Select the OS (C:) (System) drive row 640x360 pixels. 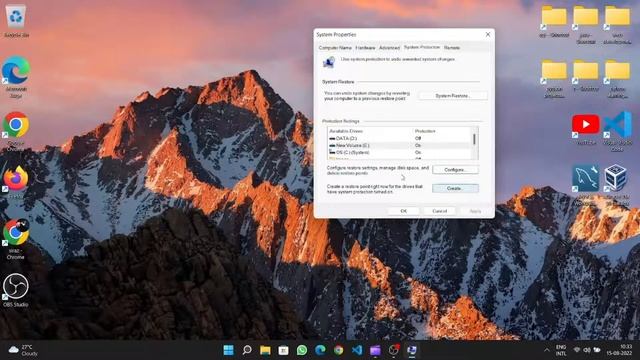point(399,152)
